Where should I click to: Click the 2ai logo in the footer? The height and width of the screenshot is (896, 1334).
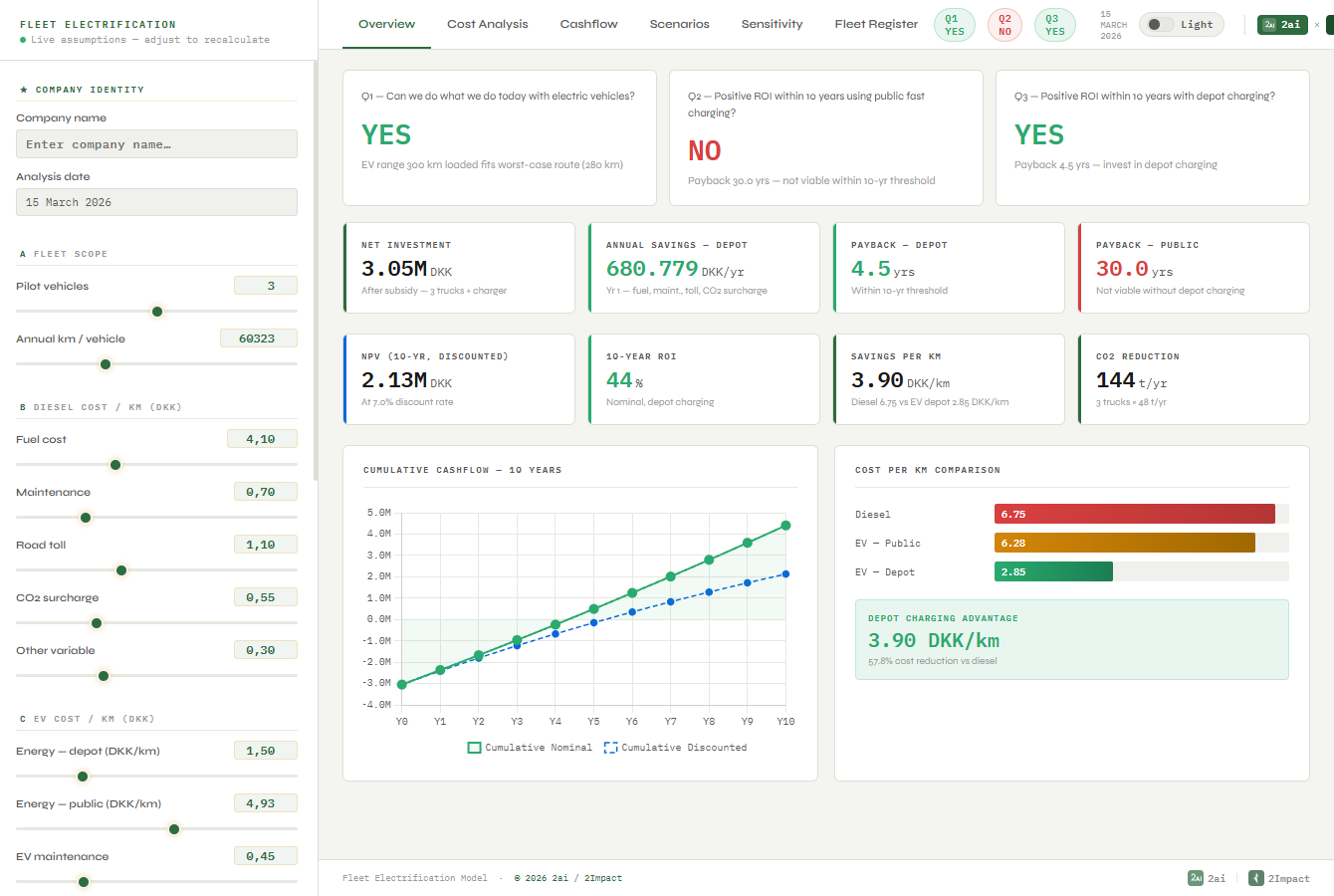[x=1207, y=878]
